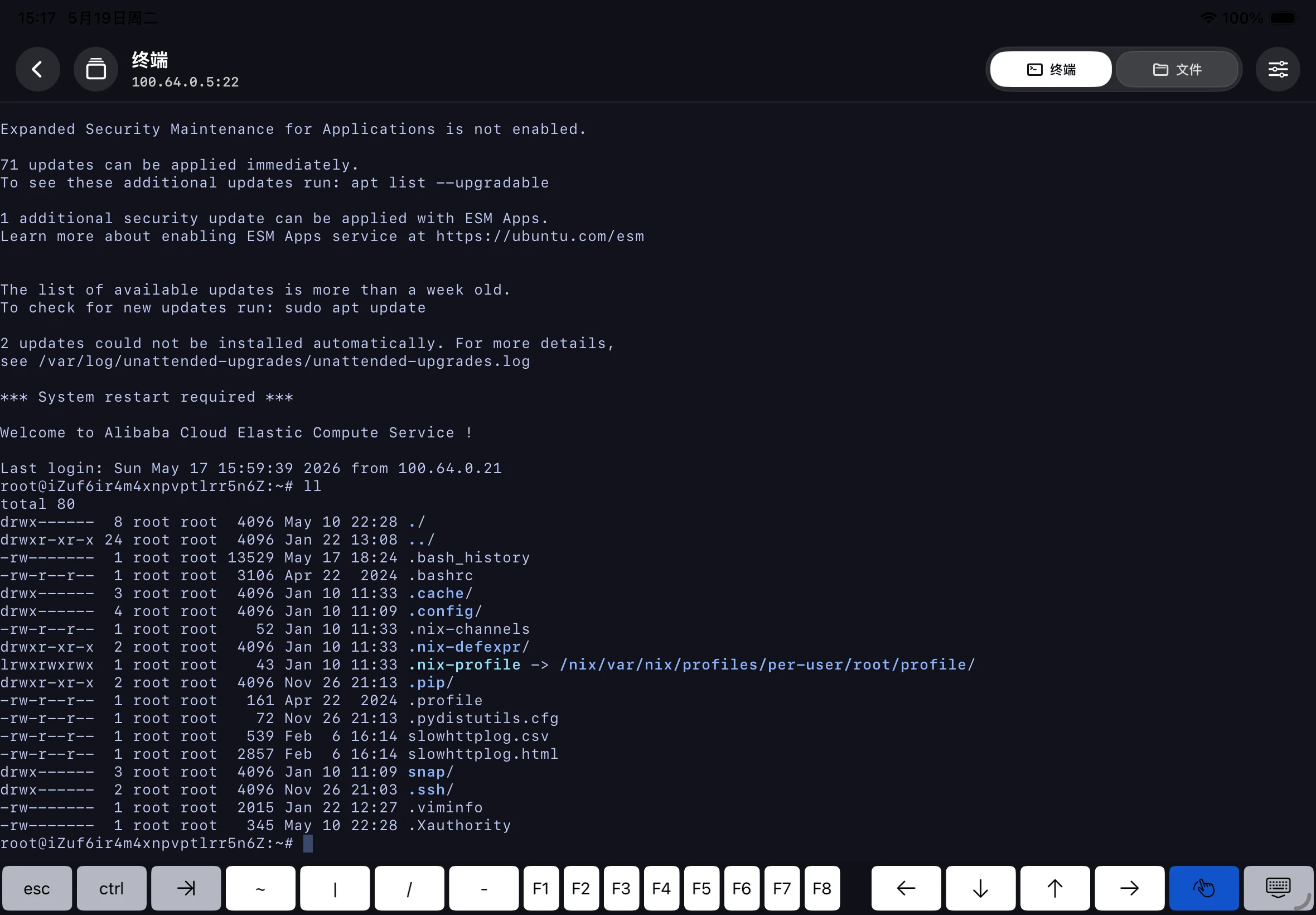Tap the terminal cursor at the prompt
Screen dimensions: 1316x915
click(308, 844)
